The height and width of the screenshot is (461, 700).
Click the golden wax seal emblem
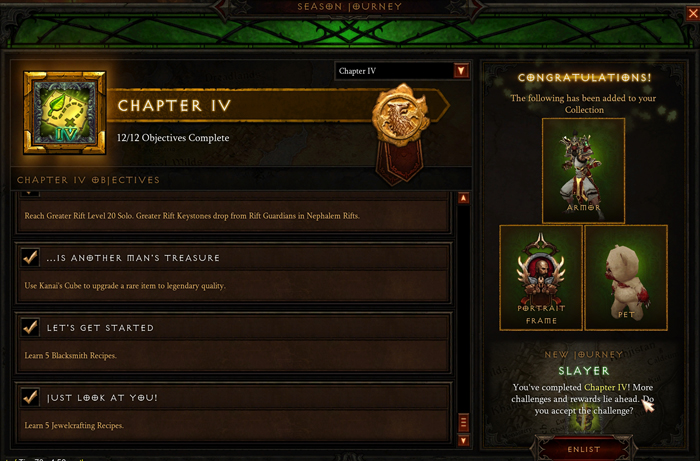pos(400,116)
